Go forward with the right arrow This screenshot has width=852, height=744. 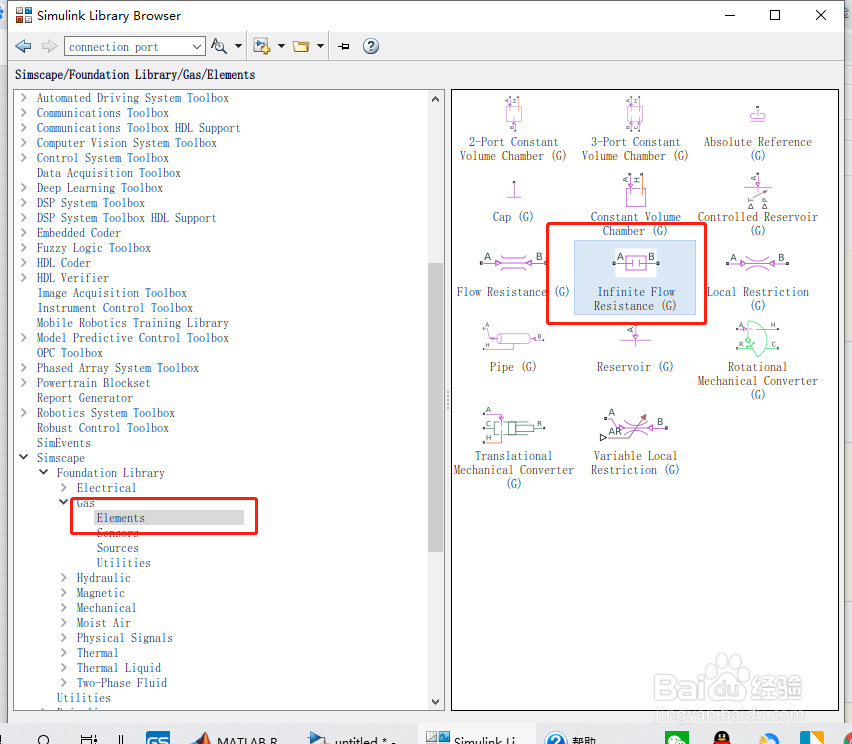[49, 46]
